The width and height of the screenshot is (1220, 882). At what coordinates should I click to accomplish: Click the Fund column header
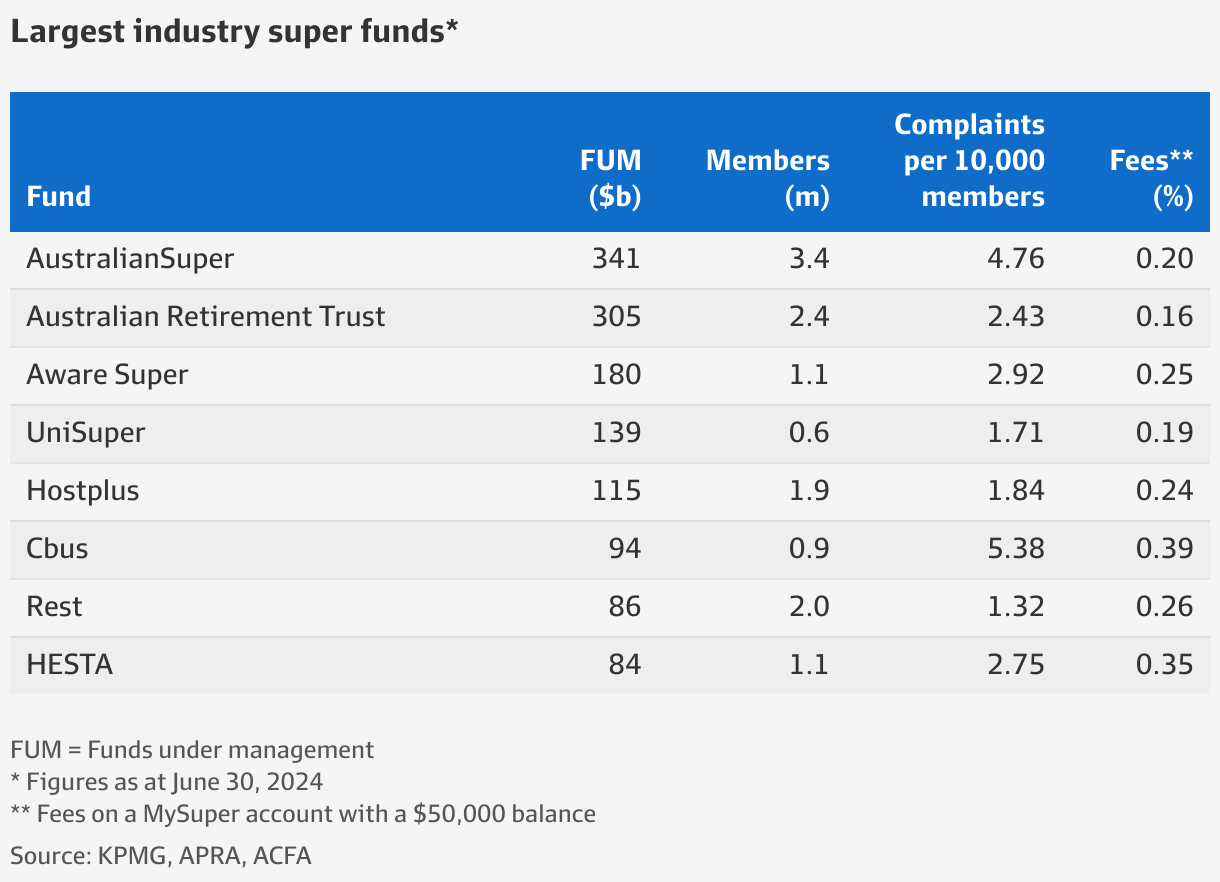[59, 196]
